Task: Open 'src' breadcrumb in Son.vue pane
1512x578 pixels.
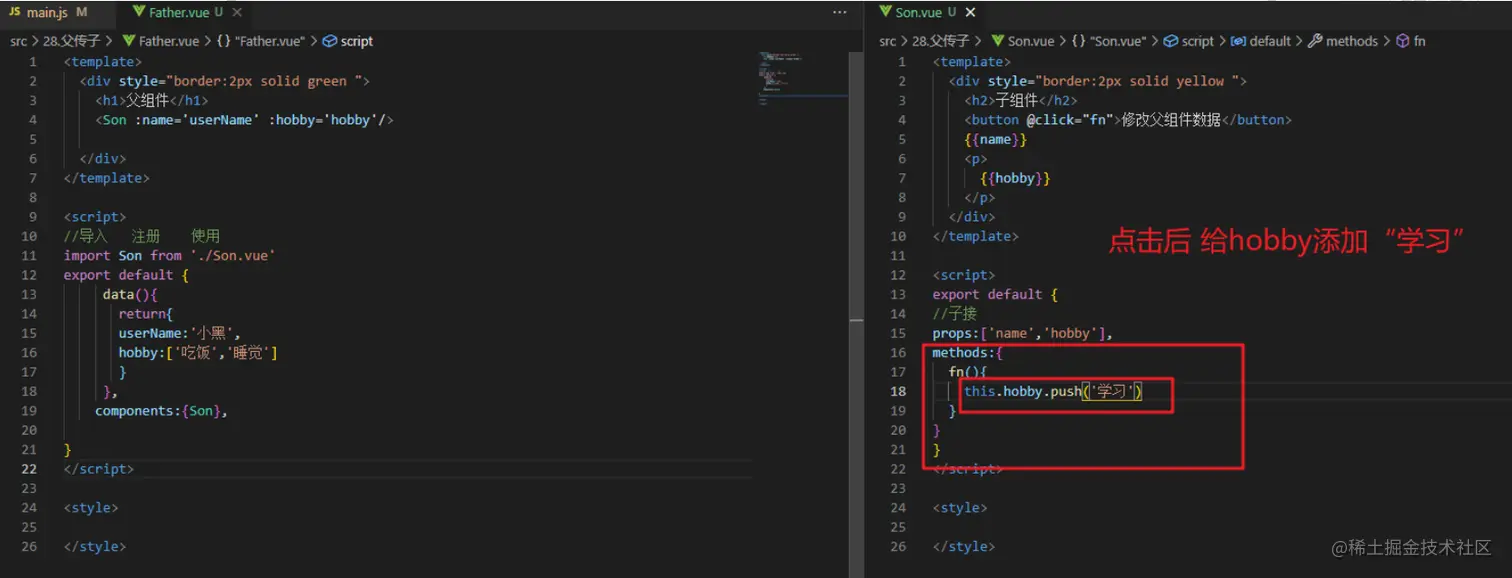Action: [888, 41]
